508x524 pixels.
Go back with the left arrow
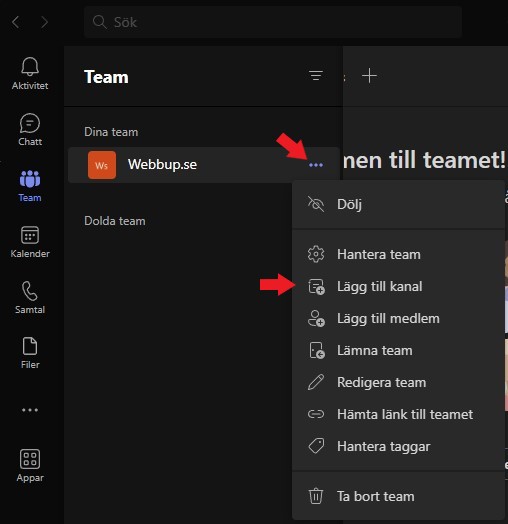[15, 22]
